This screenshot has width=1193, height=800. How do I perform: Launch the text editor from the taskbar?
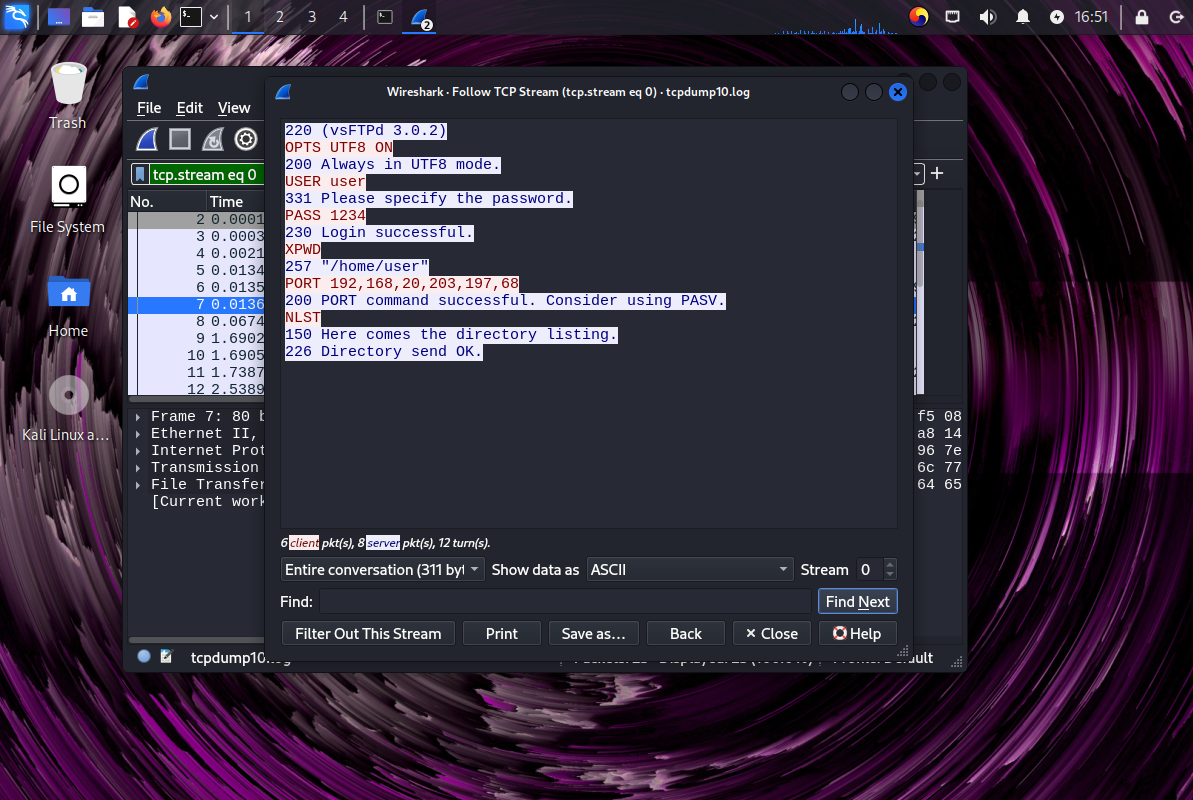pyautogui.click(x=127, y=17)
